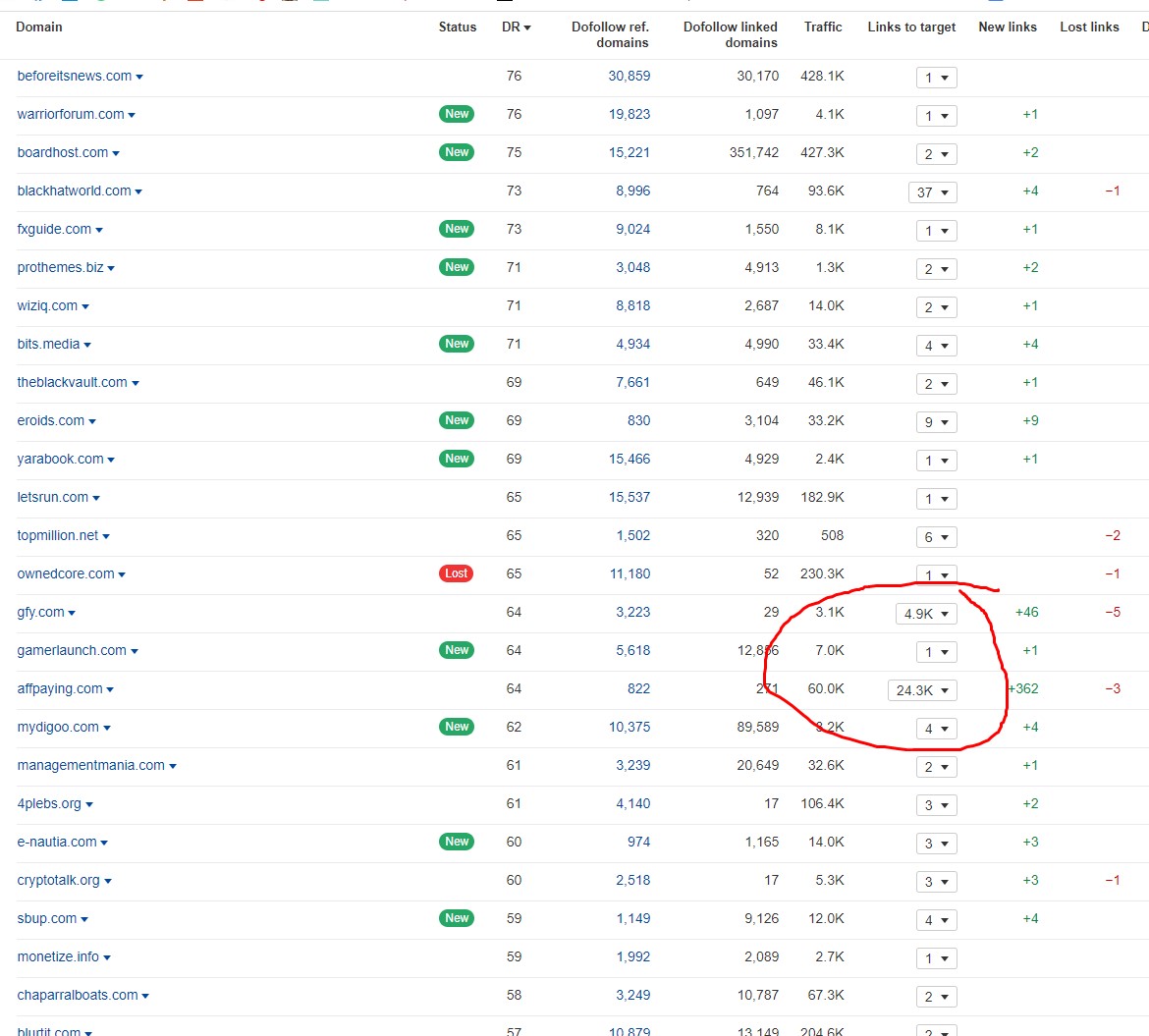Screen dimensions: 1149x1036
Task: Sort by the Traffic column header
Action: 823,27
